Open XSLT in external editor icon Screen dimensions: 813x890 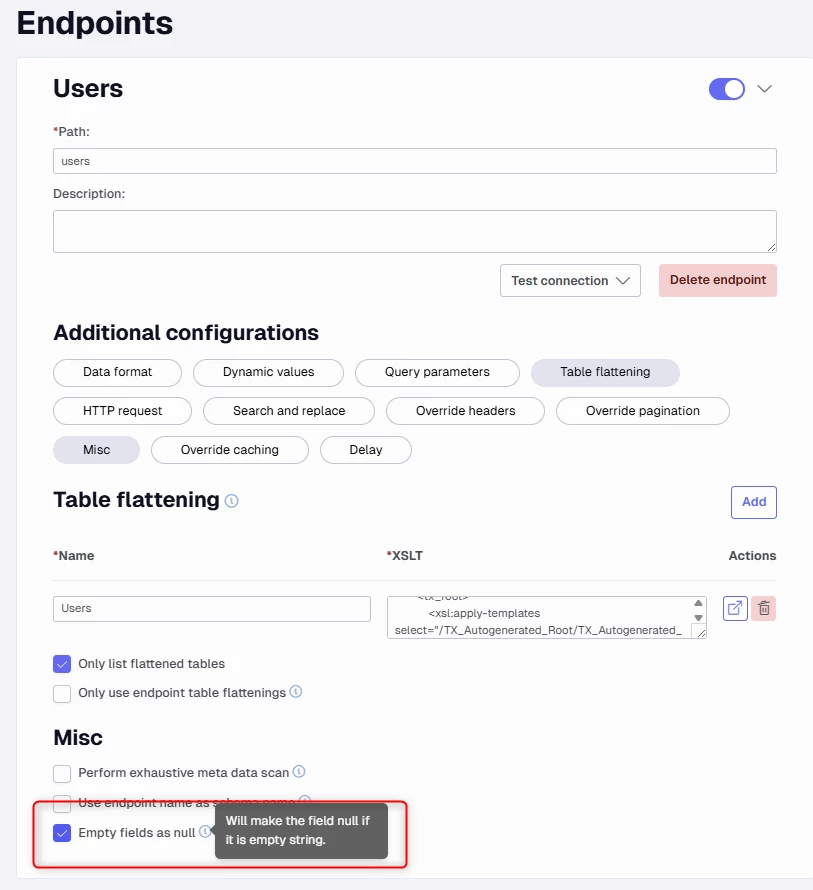735,608
